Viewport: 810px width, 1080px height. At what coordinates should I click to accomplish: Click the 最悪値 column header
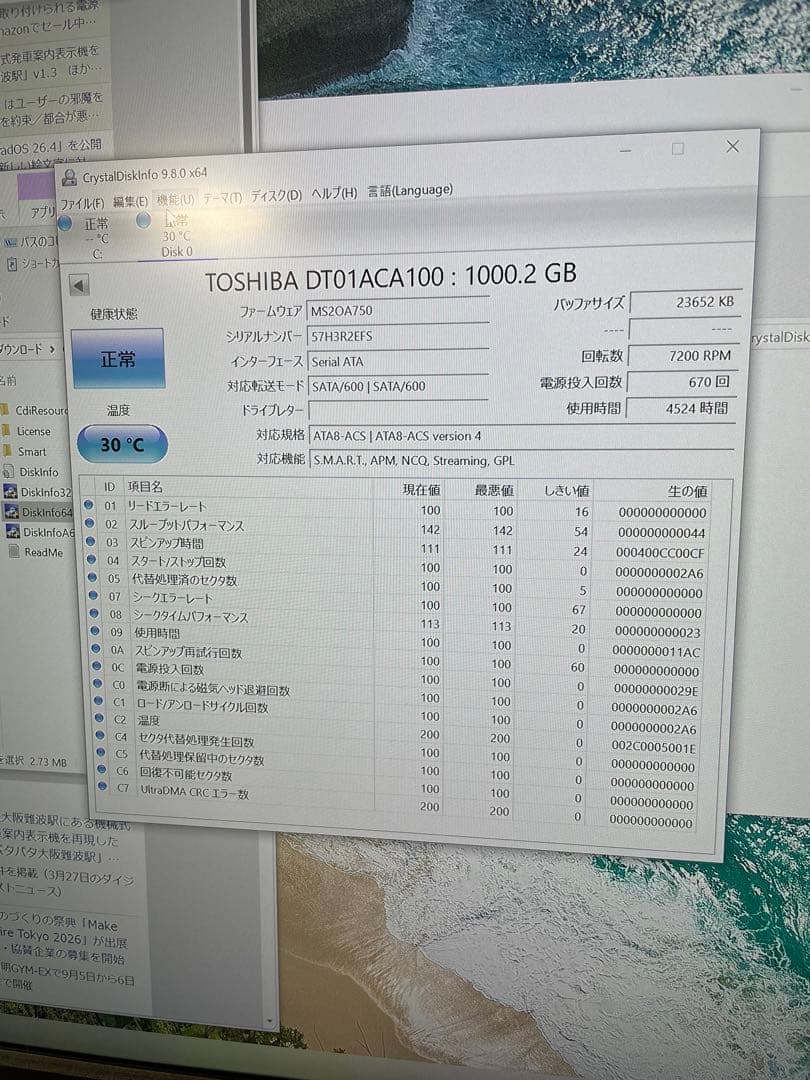tap(494, 490)
